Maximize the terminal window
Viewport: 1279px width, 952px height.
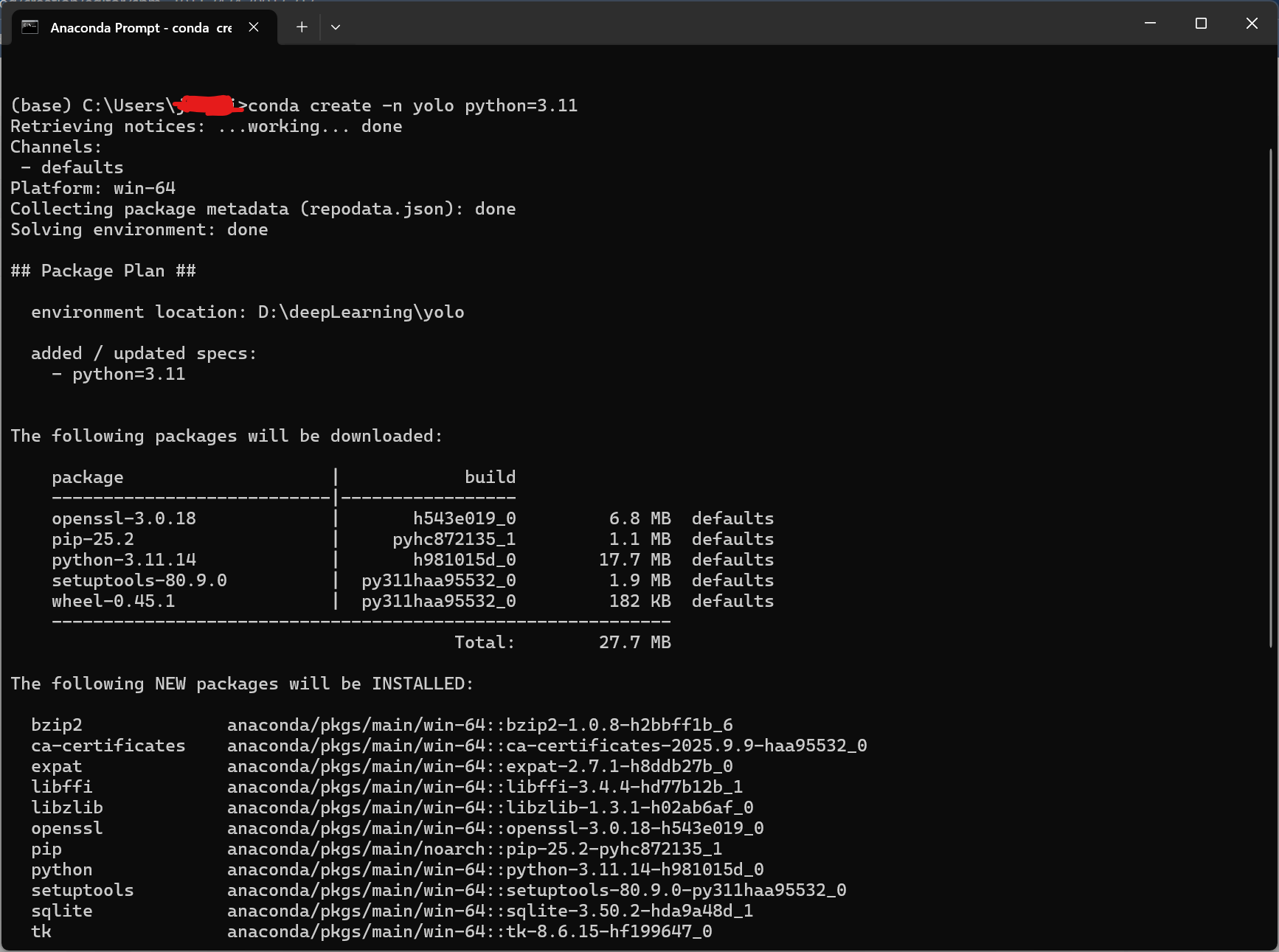tap(1201, 24)
